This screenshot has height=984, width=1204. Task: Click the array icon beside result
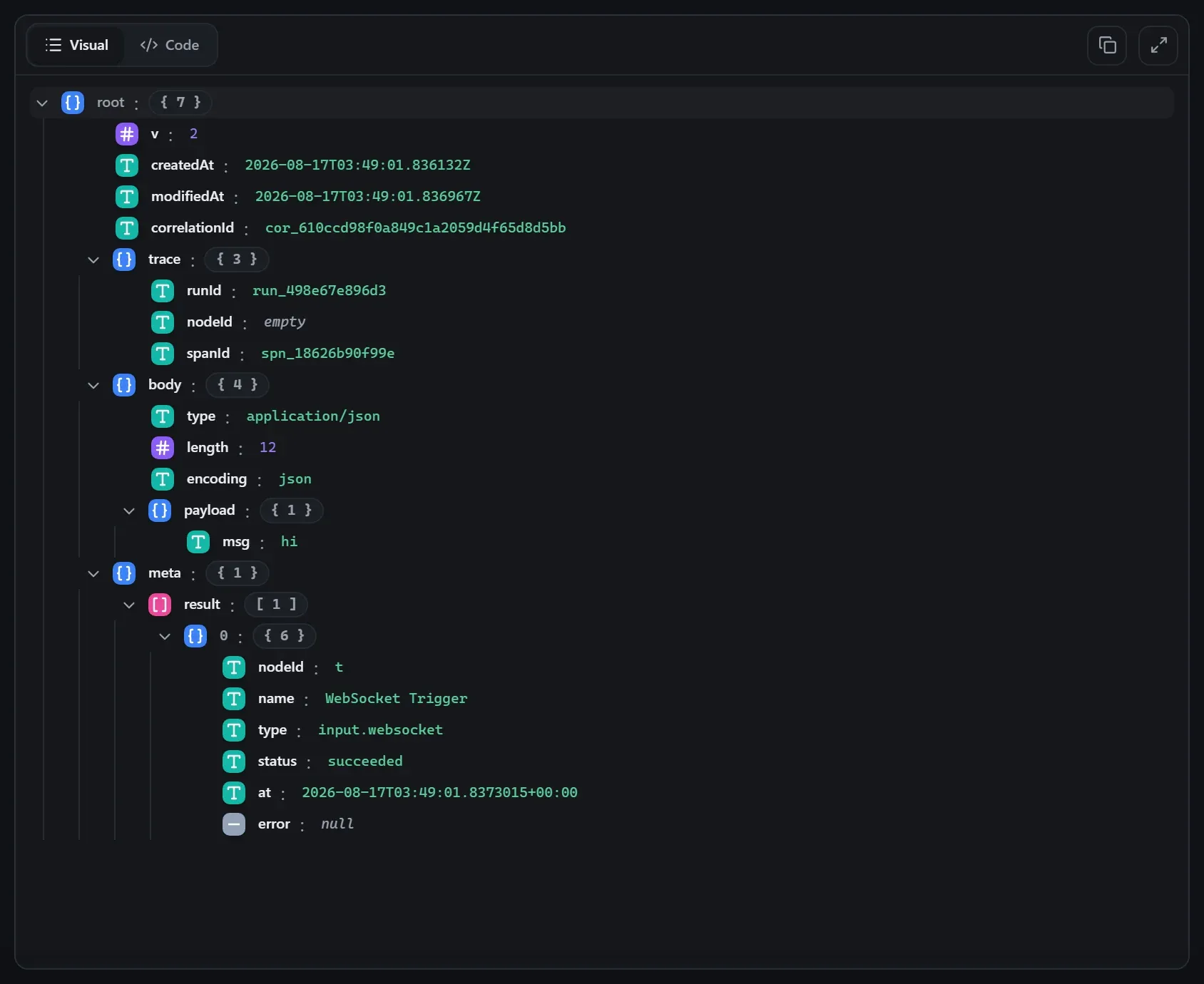160,605
